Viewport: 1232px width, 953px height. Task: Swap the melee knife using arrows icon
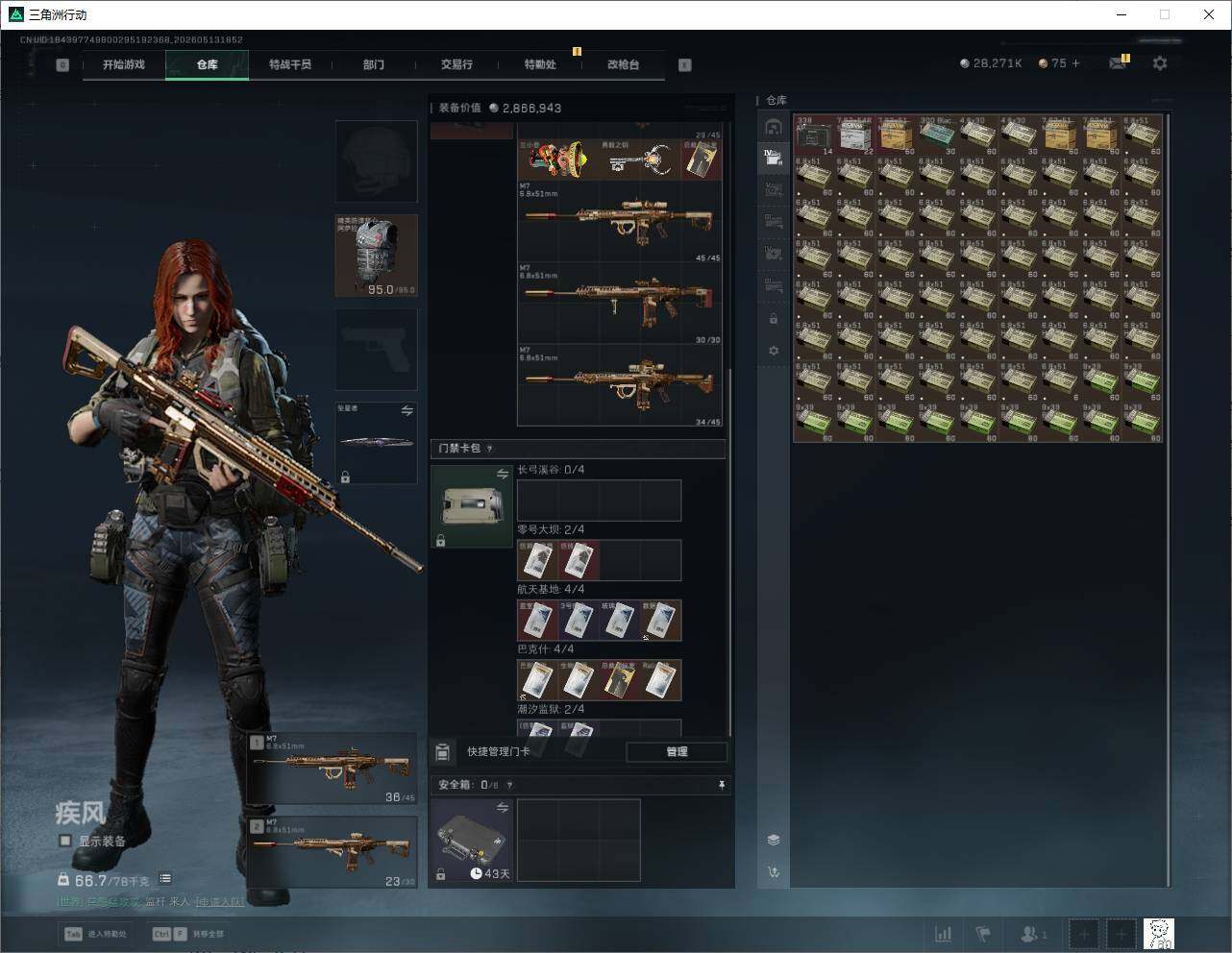(x=407, y=410)
